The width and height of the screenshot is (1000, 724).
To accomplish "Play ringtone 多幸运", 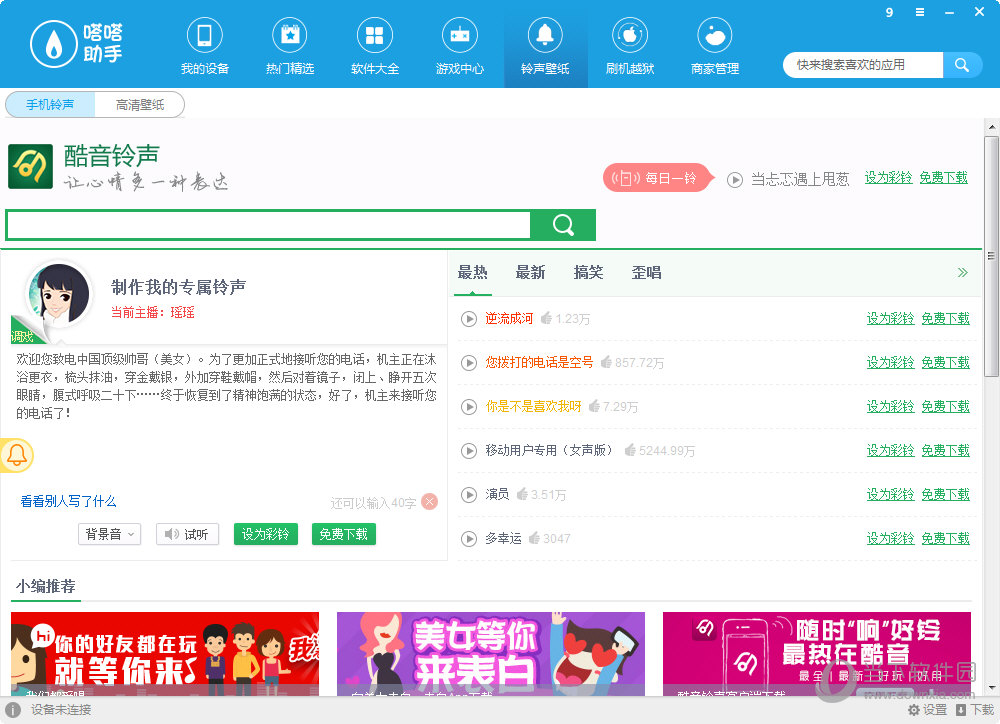I will pos(469,538).
